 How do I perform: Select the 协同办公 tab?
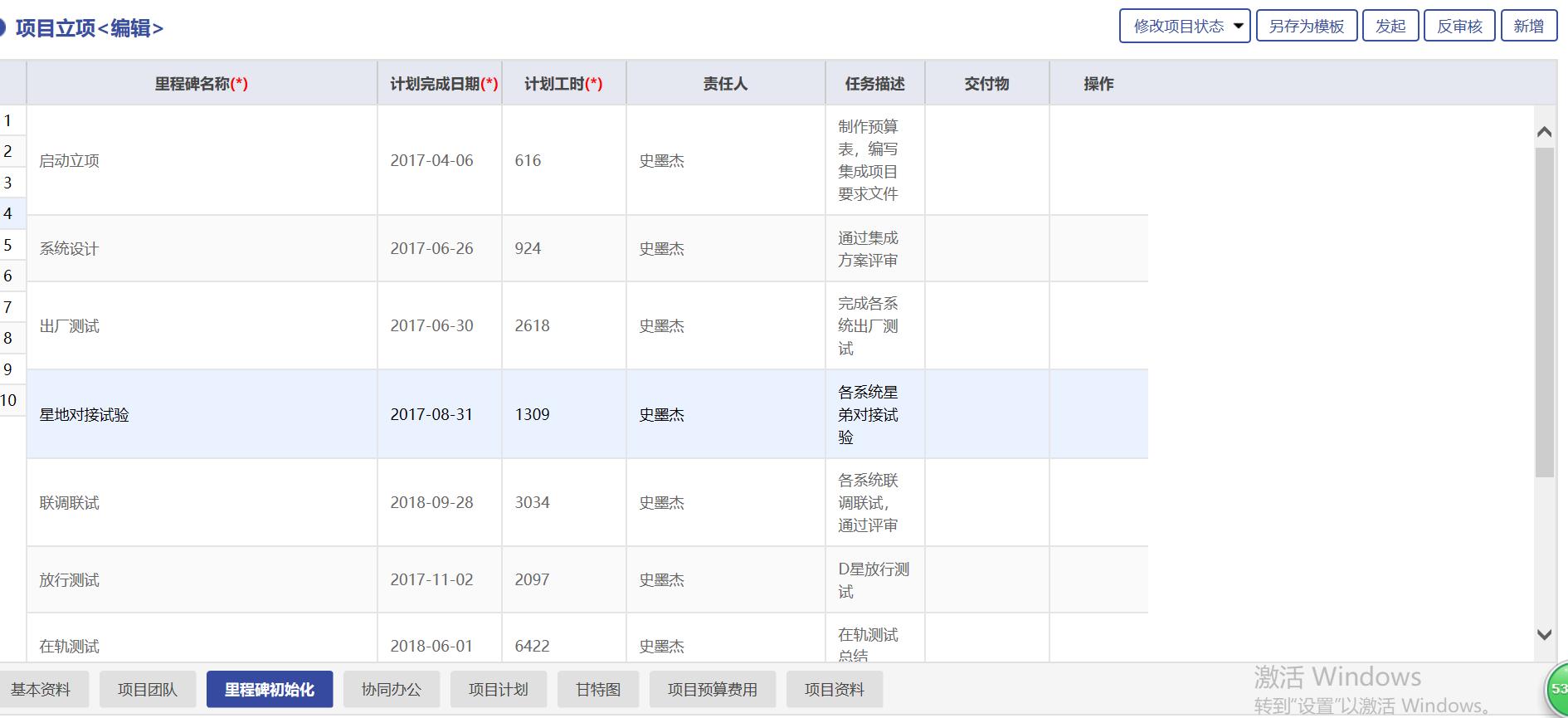click(x=392, y=690)
